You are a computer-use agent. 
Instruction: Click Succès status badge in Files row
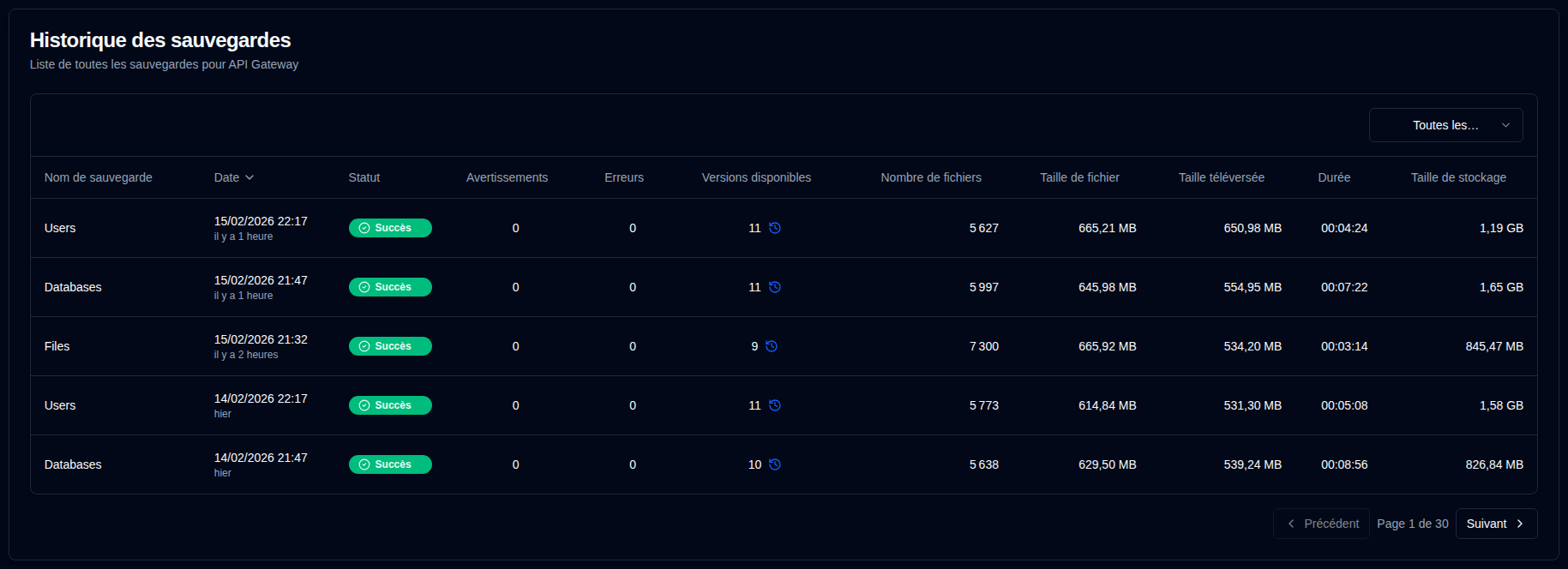coord(390,346)
